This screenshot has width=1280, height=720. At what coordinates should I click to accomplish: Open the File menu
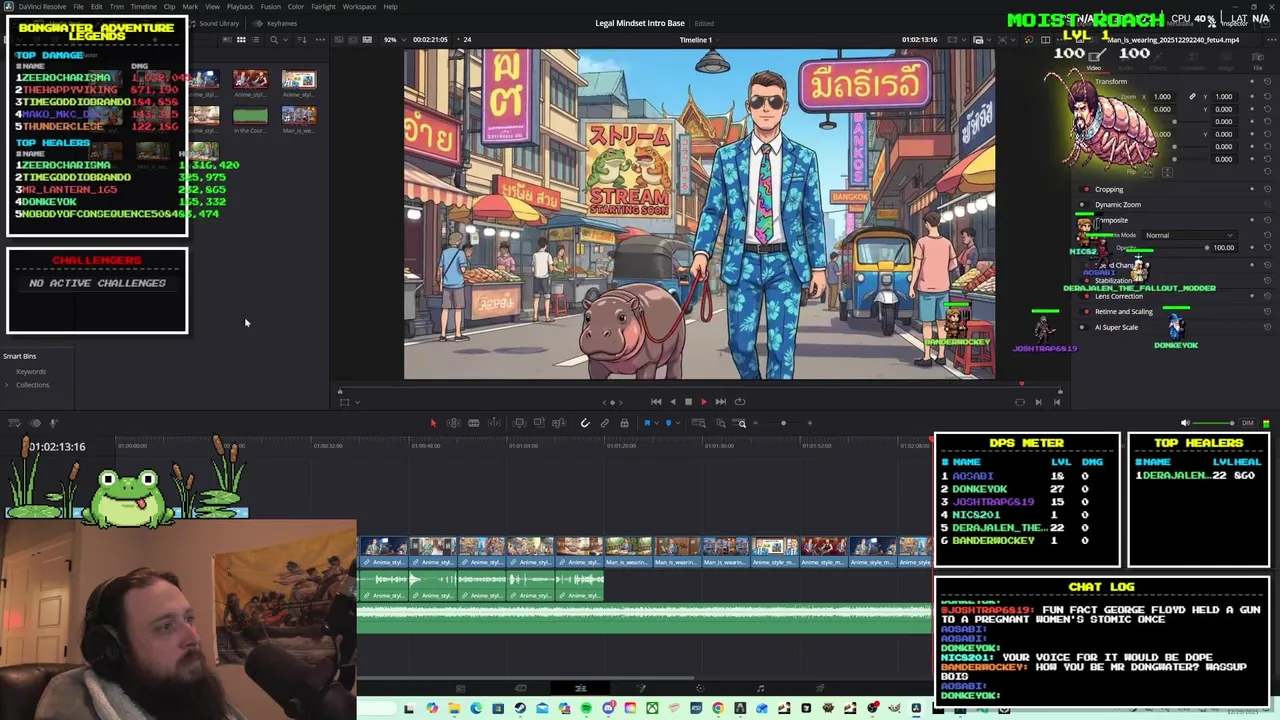(x=78, y=6)
